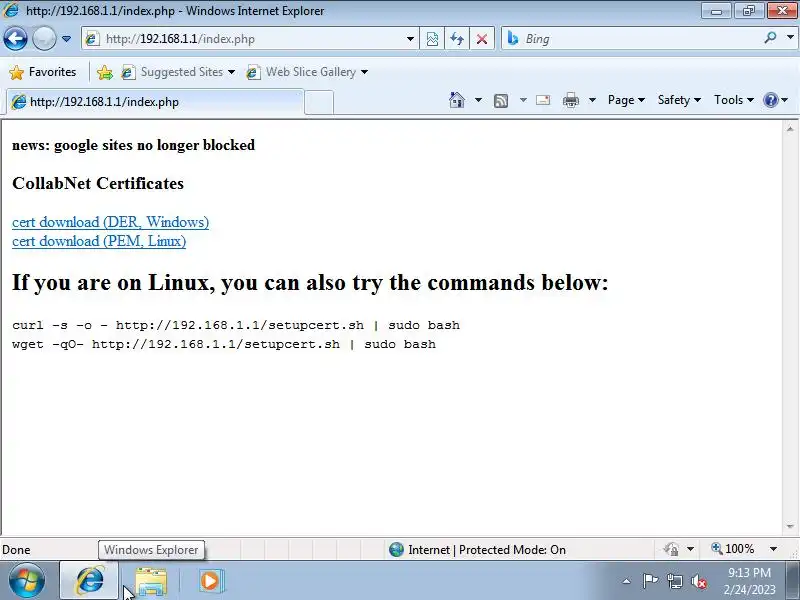Screen dimensions: 800x600
Task: Add page to Favorites bar icon
Action: [x=105, y=72]
